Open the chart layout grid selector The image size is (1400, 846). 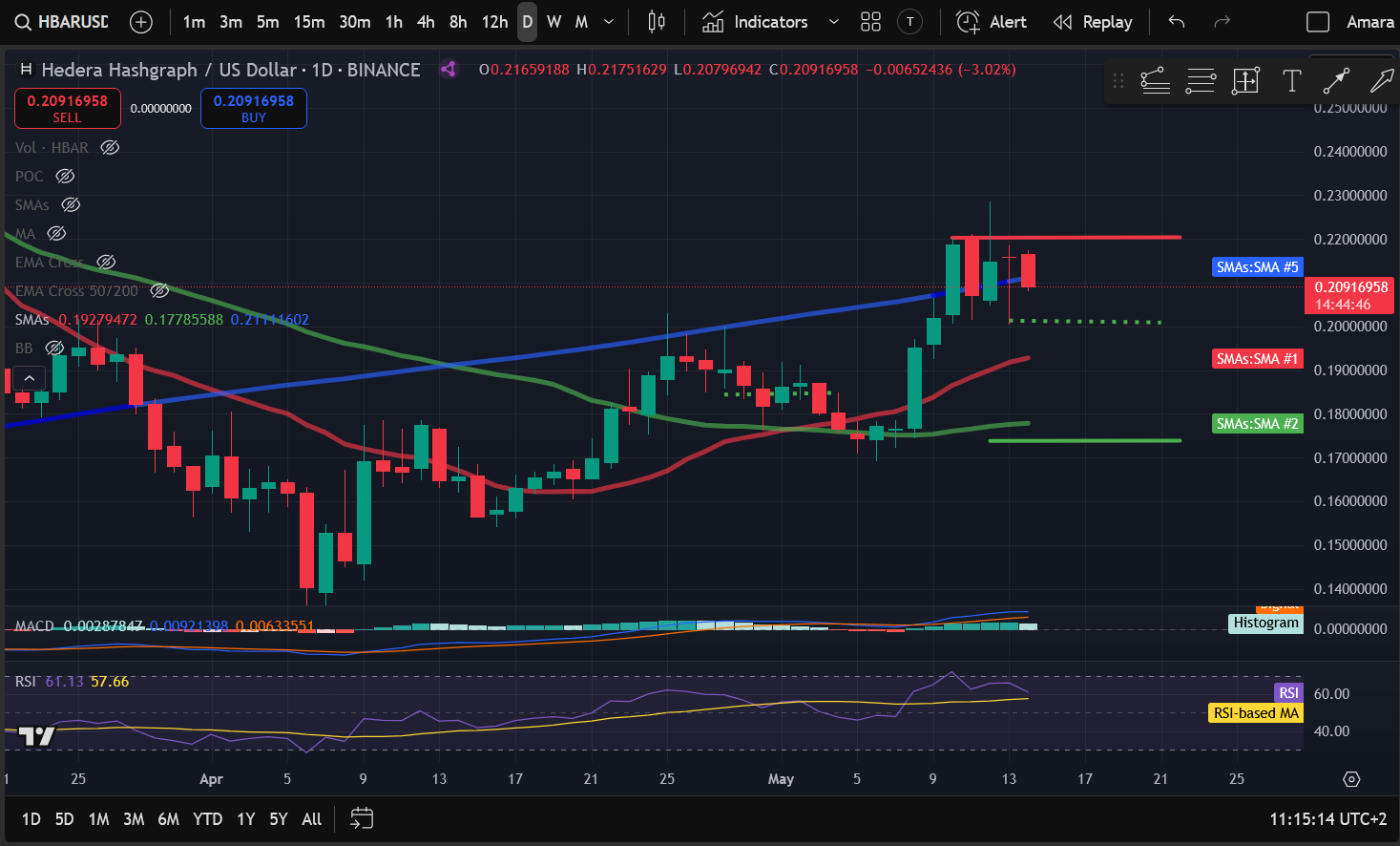(x=870, y=21)
